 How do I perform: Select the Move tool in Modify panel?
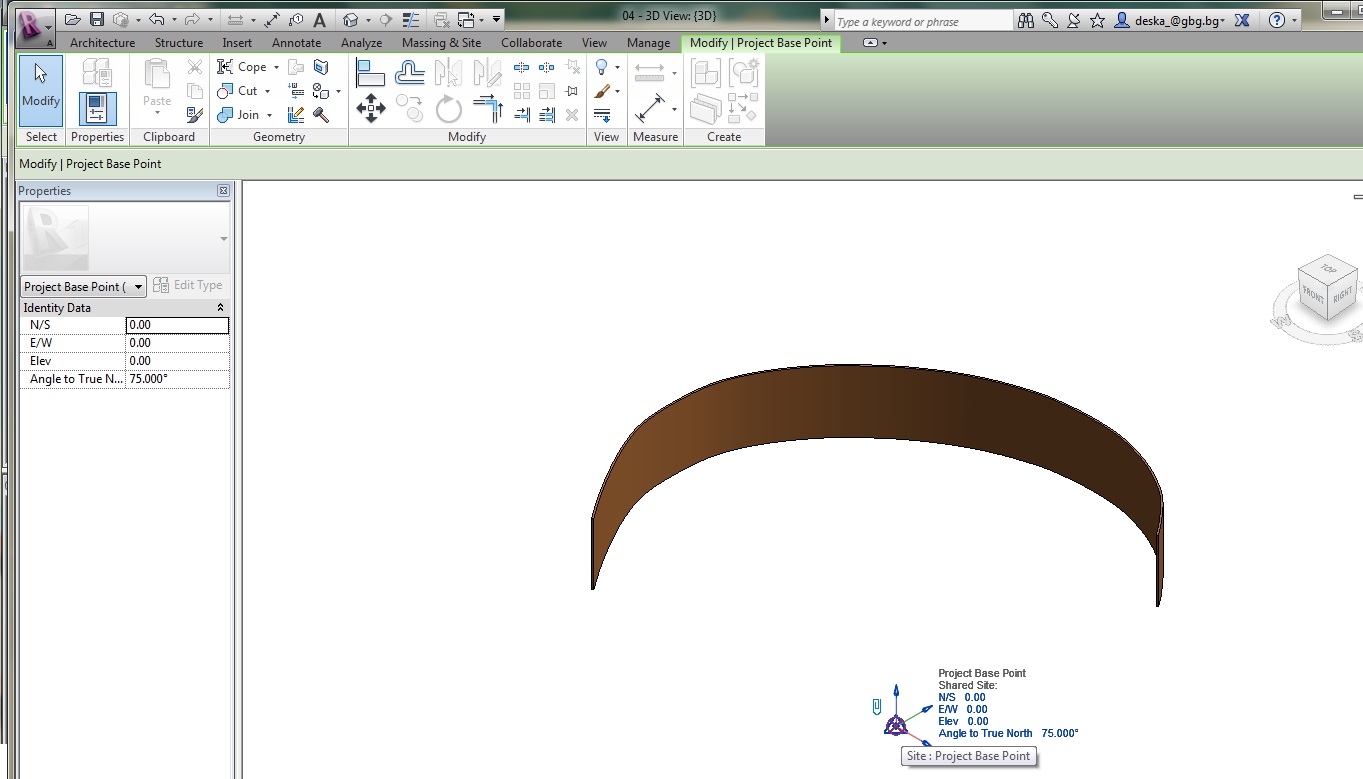coord(371,108)
